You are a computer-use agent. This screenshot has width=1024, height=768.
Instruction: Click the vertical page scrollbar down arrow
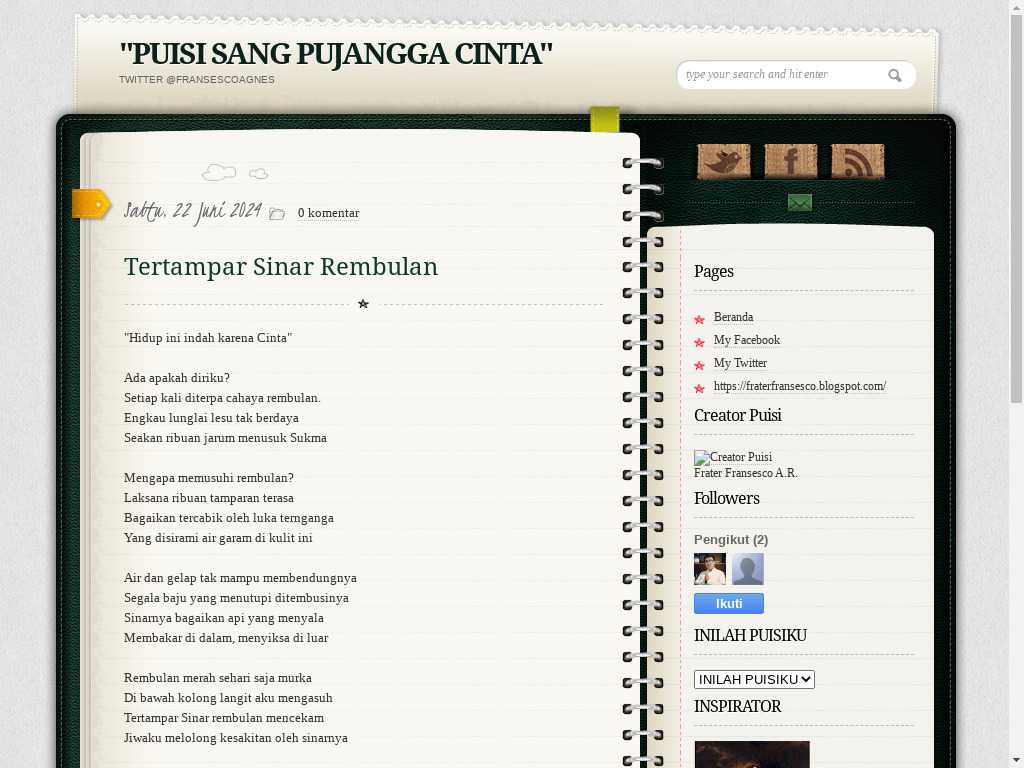pyautogui.click(x=1016, y=759)
